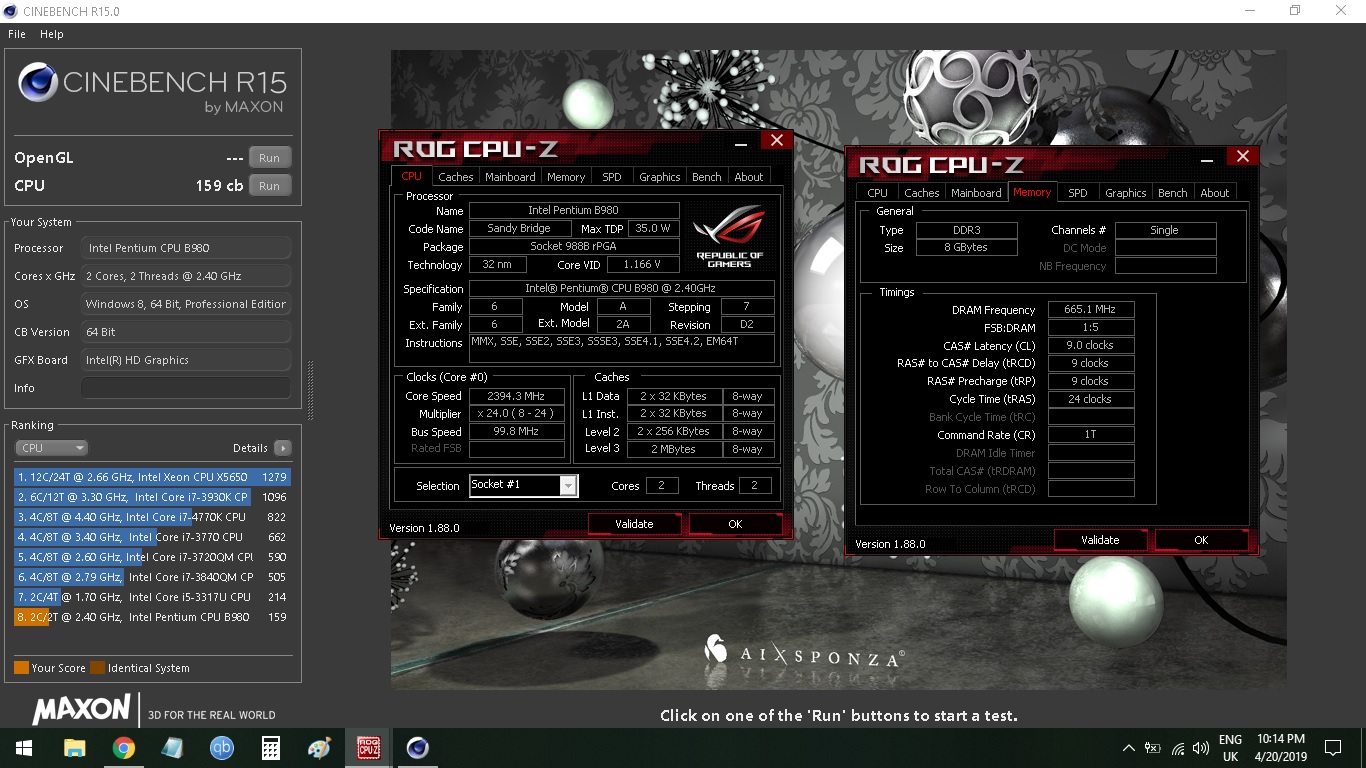Switch to Graphics tab in left CPU-Z window
The image size is (1366, 768).
point(660,177)
